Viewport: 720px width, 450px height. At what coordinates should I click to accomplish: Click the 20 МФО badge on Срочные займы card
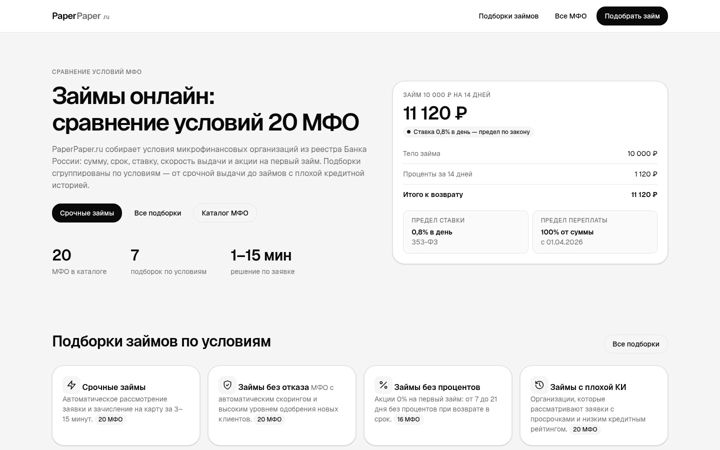110,419
